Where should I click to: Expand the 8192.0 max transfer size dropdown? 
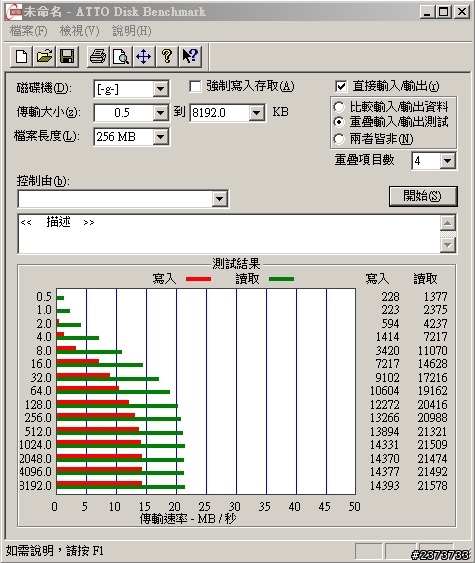point(256,113)
